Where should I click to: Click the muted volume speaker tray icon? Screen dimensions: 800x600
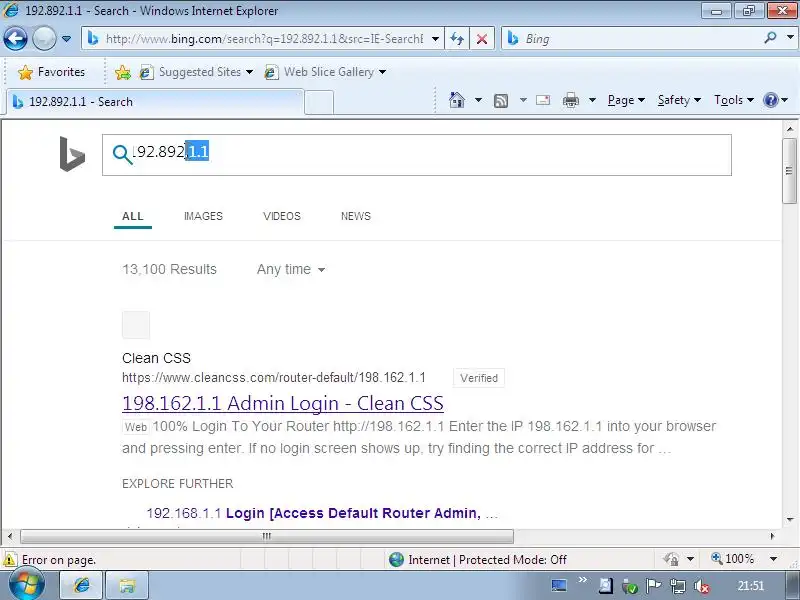(702, 587)
